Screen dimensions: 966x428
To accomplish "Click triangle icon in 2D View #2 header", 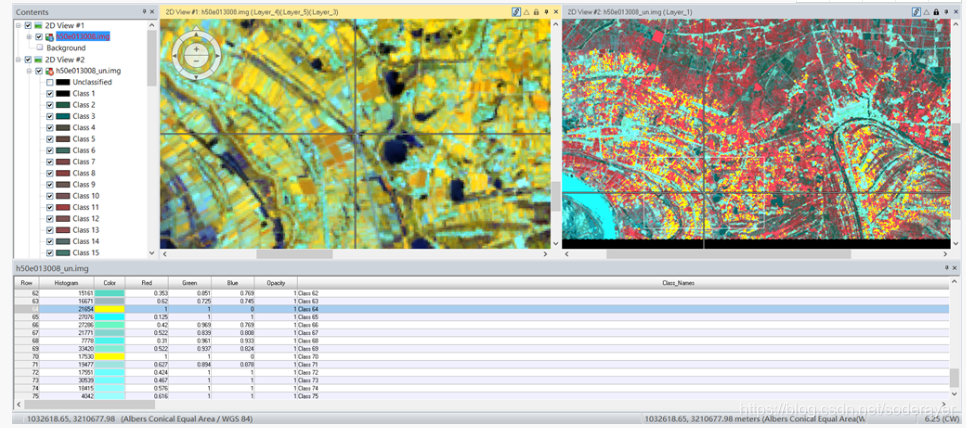I will [927, 11].
